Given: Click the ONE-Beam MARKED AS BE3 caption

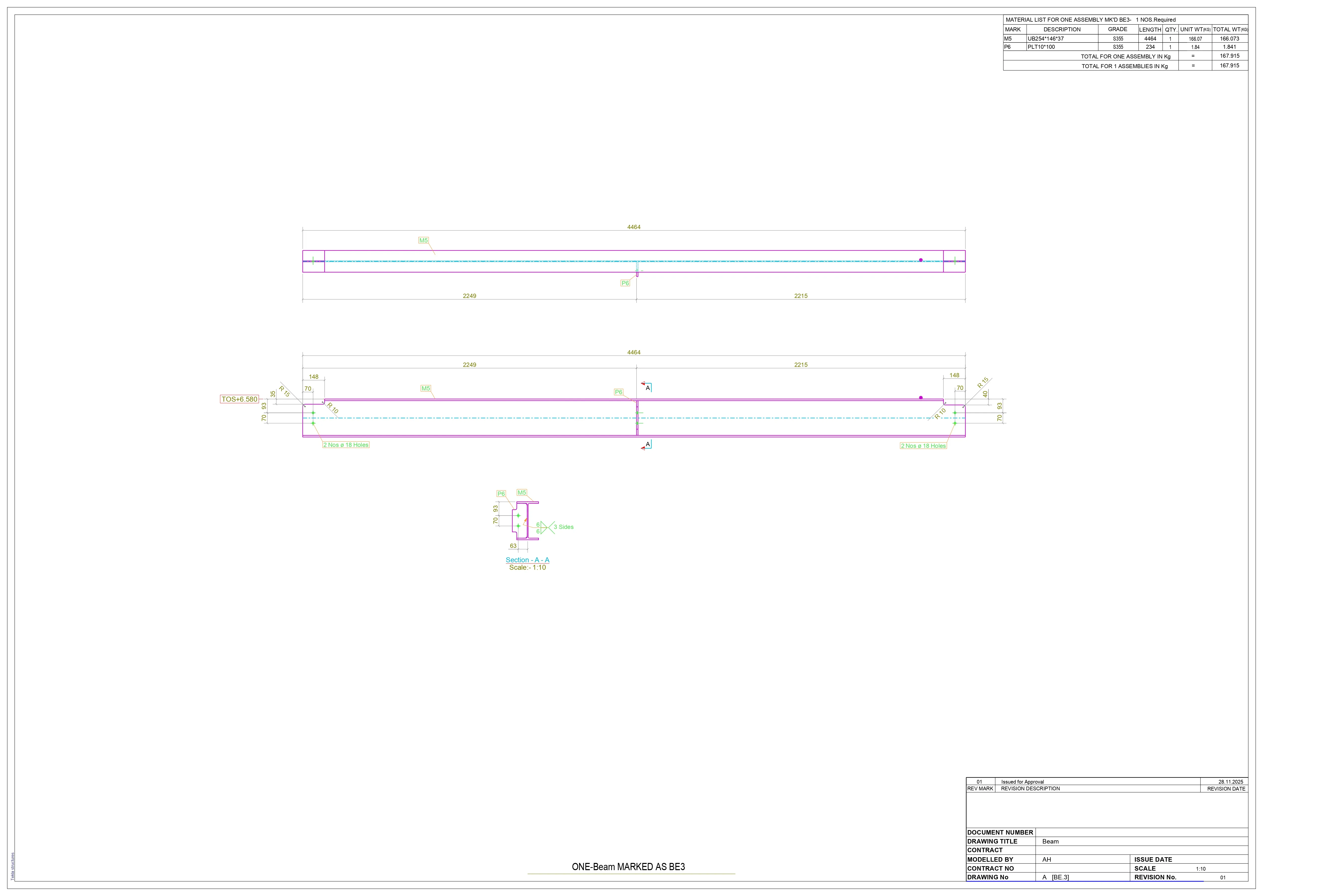Looking at the screenshot, I should (628, 867).
